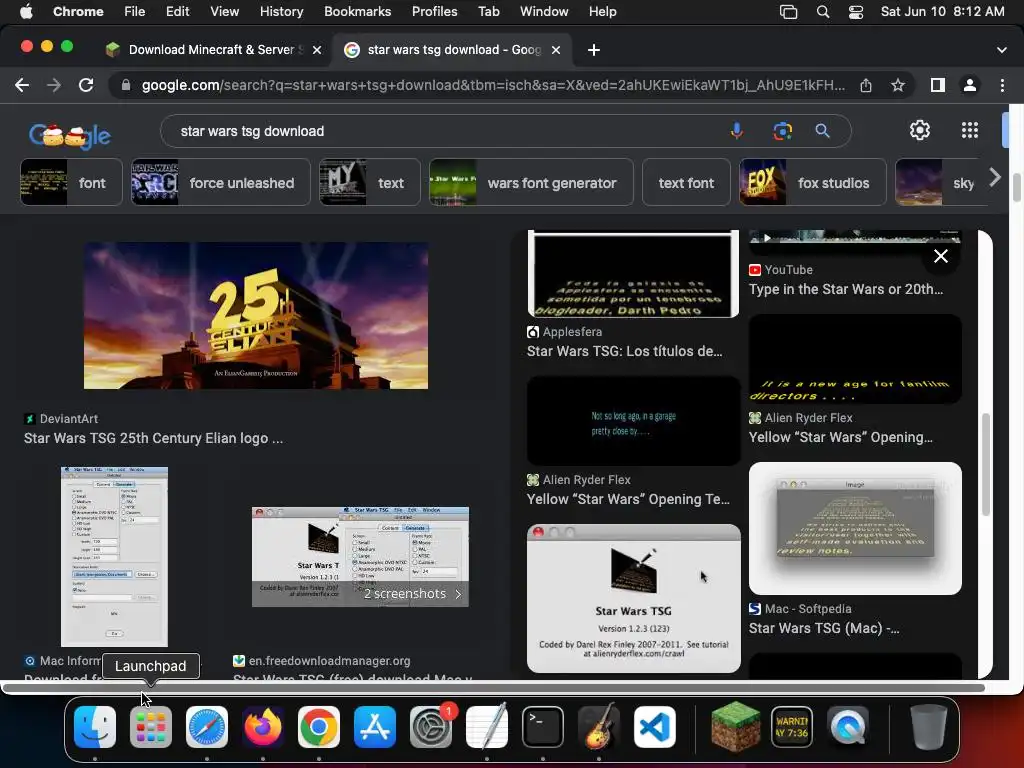Open the Applesfera Star Wars TSG result link
Image resolution: width=1024 pixels, height=768 pixels.
click(x=624, y=351)
